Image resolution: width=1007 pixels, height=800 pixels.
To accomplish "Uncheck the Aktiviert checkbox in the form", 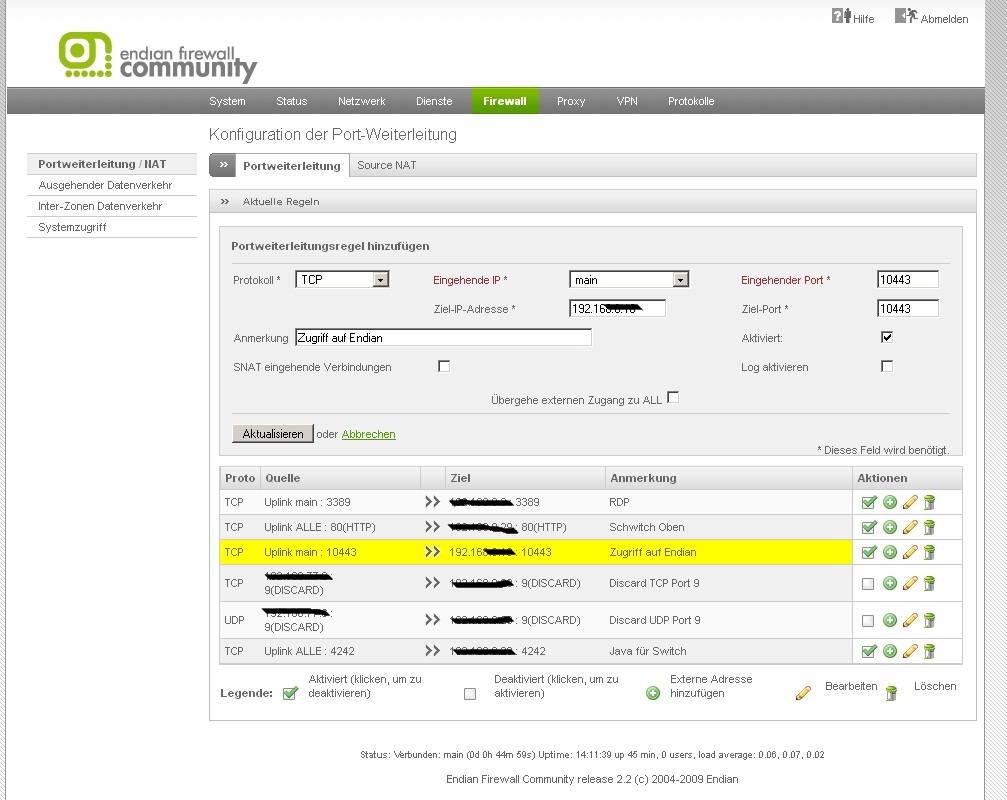I will (887, 337).
